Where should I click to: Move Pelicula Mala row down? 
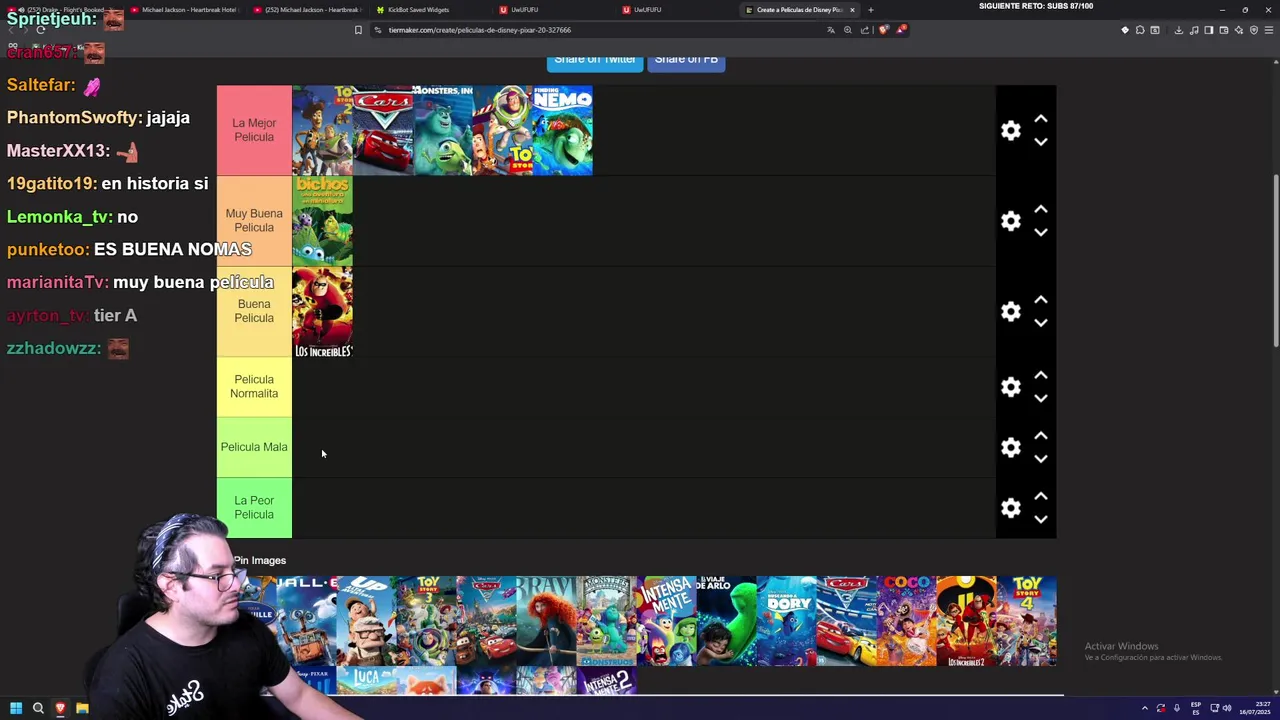tap(1041, 459)
